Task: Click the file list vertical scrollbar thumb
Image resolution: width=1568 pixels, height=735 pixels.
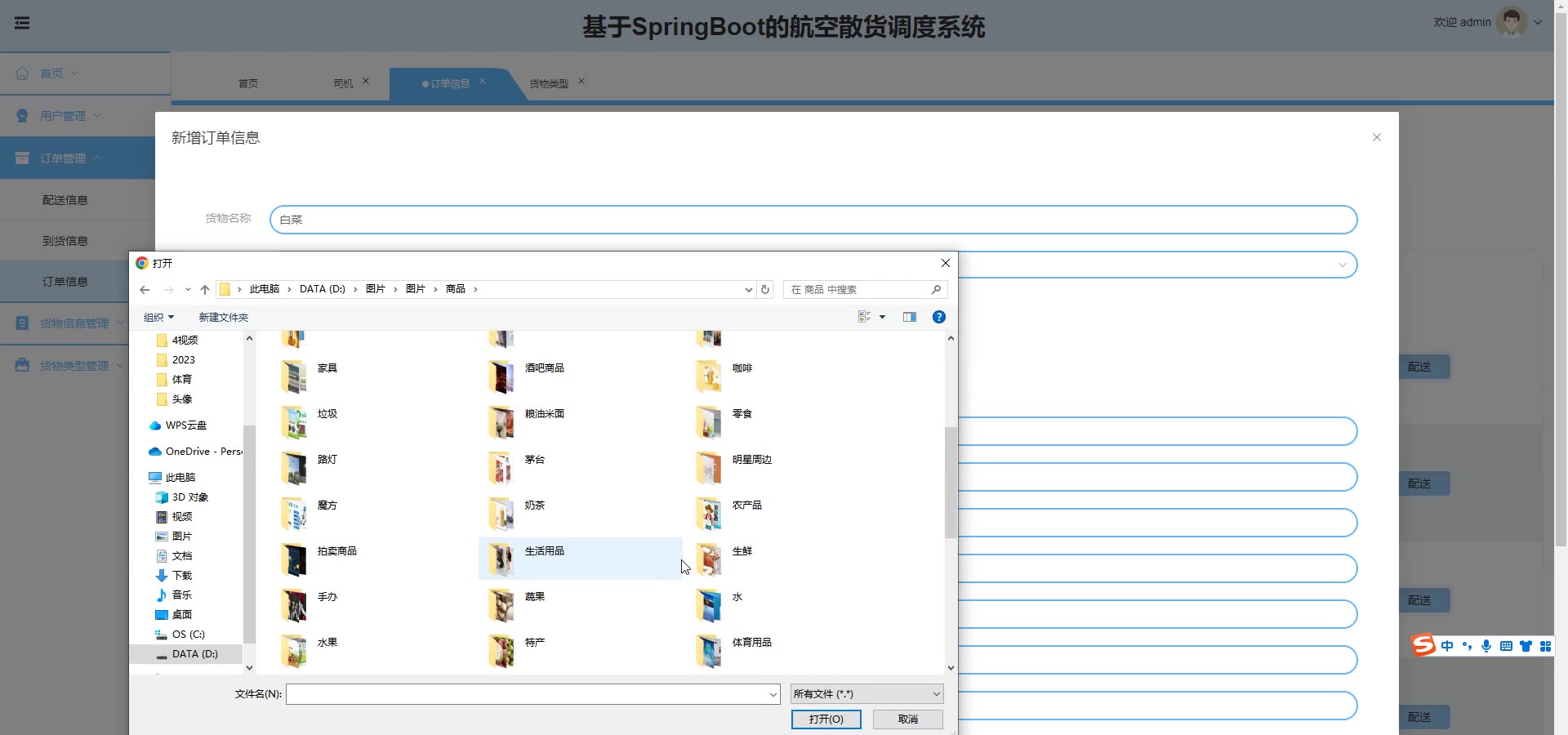Action: 951,482
